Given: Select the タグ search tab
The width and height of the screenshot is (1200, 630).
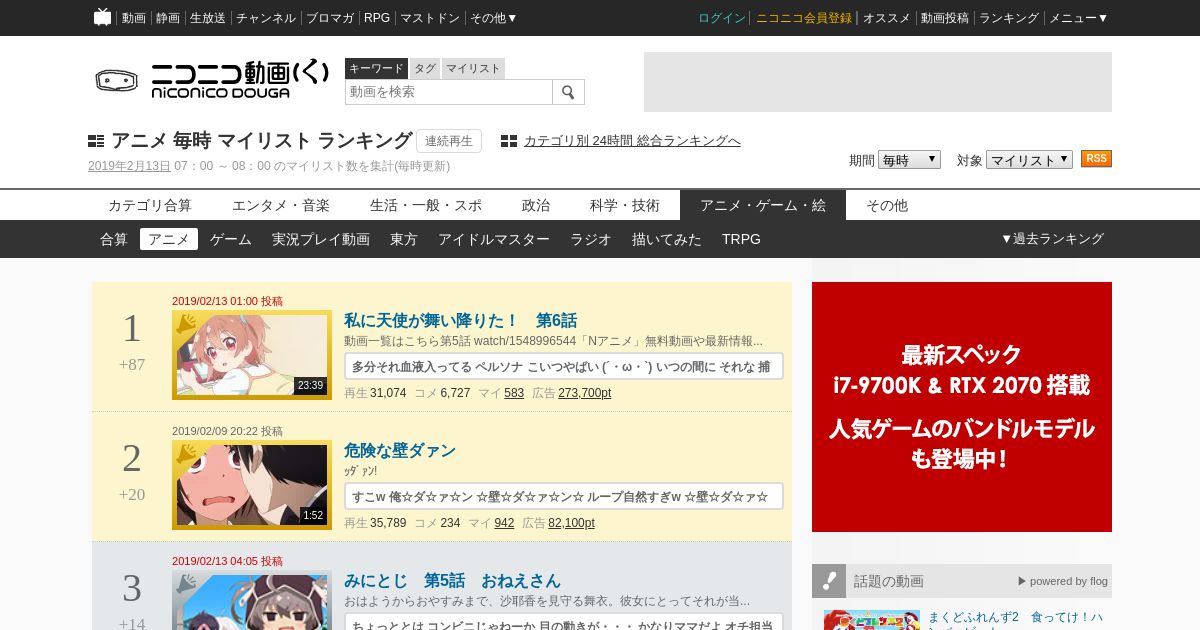Looking at the screenshot, I should point(425,68).
